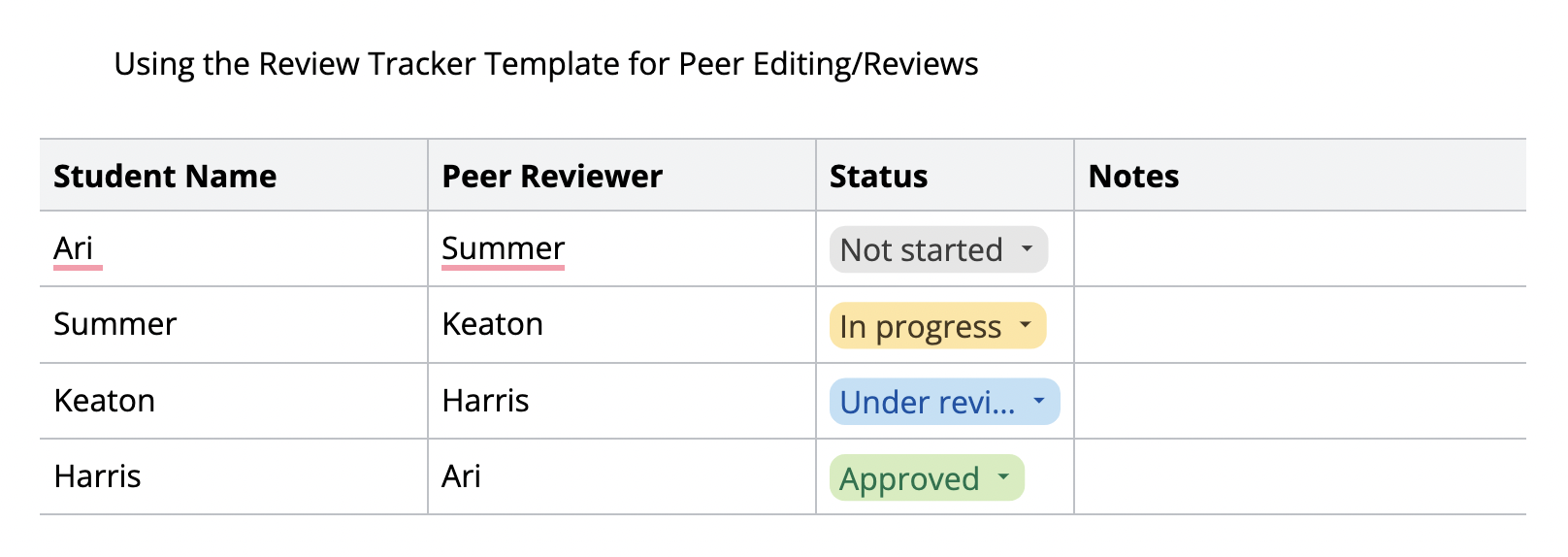1568x557 pixels.
Task: Select the Student Name header cell
Action: pos(234,176)
